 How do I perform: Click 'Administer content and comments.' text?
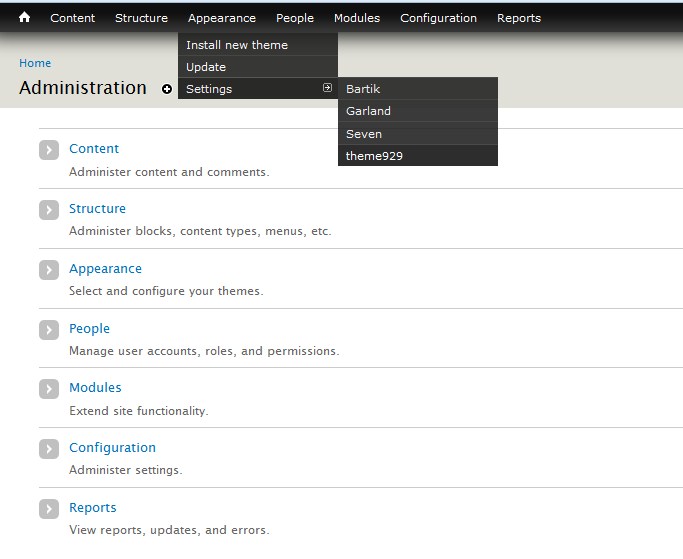pos(169,172)
